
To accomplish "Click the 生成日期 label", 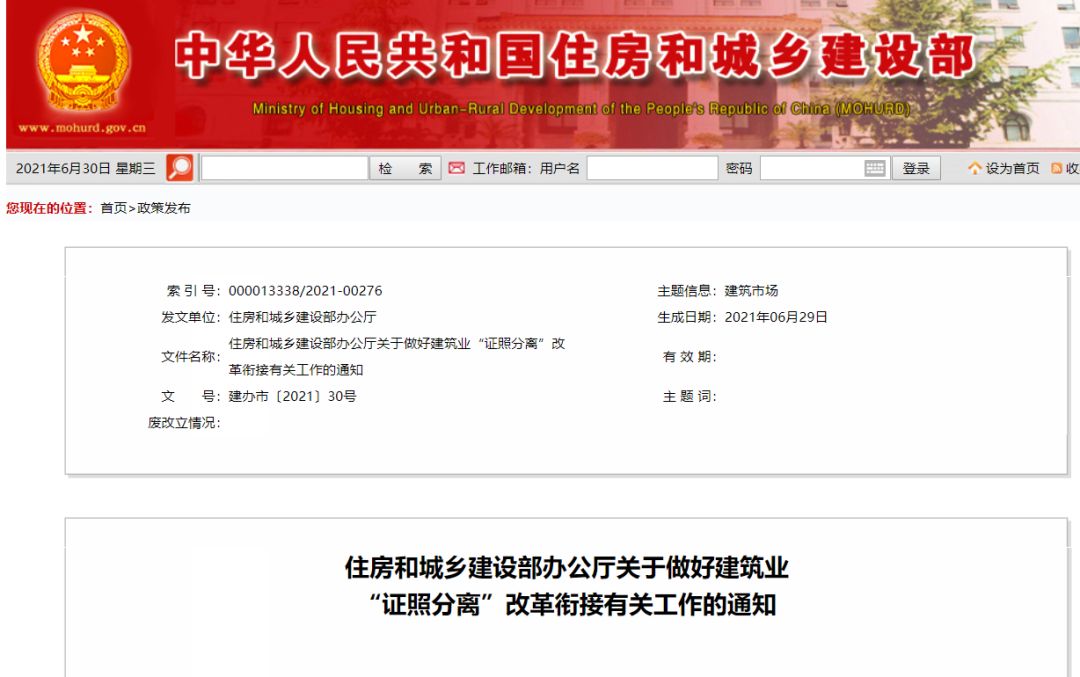I will 687,317.
